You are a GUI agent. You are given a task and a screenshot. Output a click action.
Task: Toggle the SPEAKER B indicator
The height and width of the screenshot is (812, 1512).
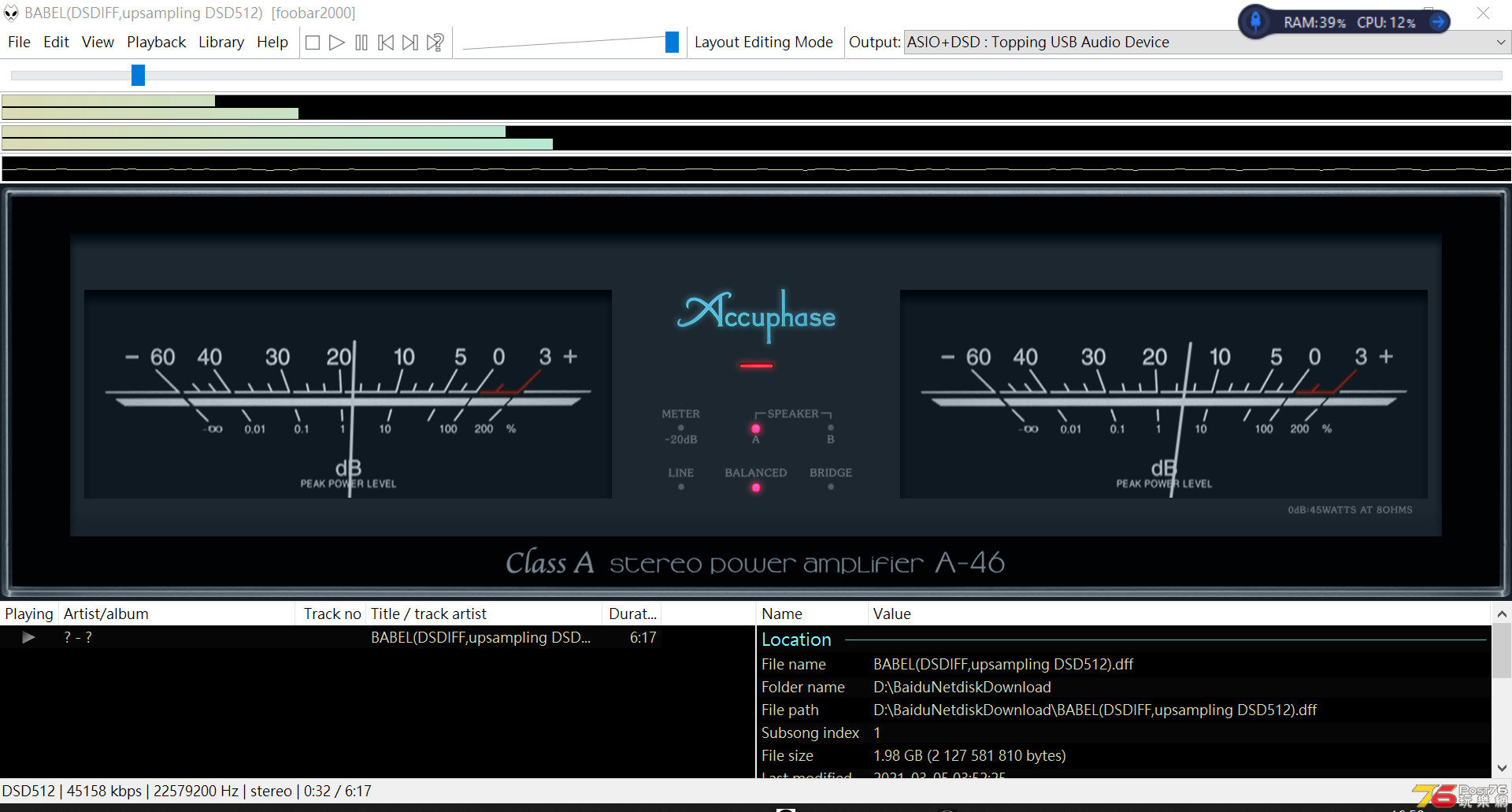click(830, 428)
